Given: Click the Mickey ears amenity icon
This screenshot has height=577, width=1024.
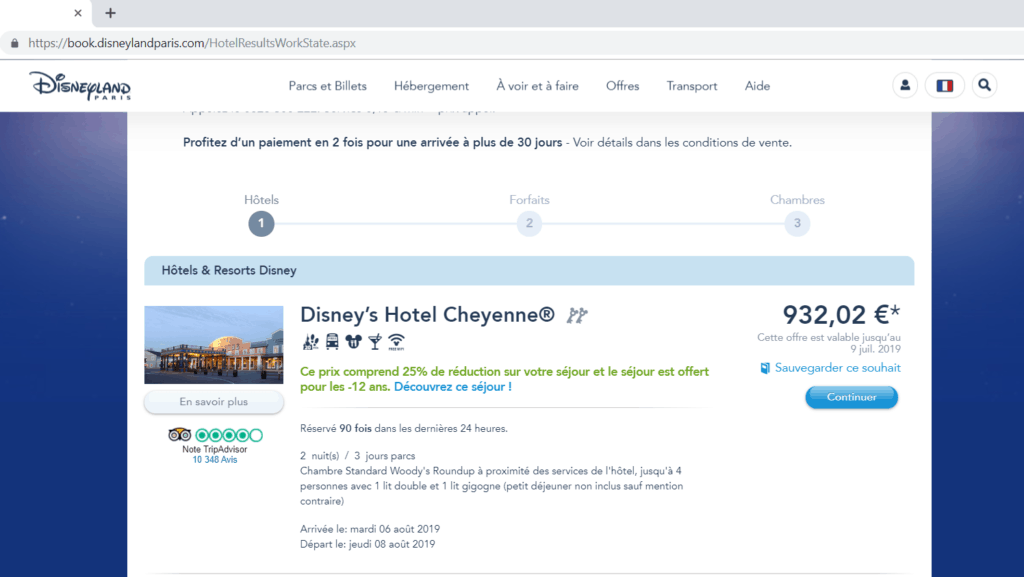Looking at the screenshot, I should (x=353, y=341).
